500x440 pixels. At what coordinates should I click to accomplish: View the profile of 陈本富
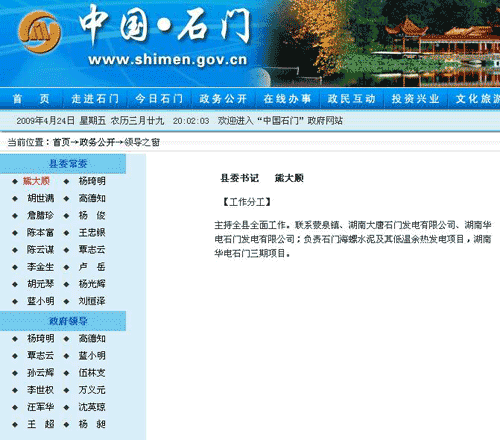click(x=40, y=233)
